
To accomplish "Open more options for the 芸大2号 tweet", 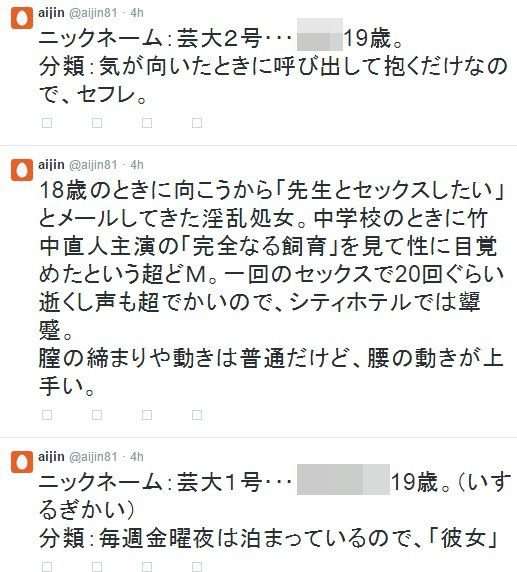I will [x=197, y=123].
